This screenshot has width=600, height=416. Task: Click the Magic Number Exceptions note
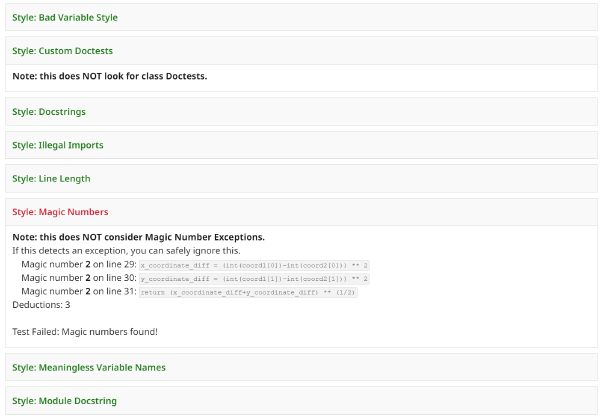tap(138, 237)
